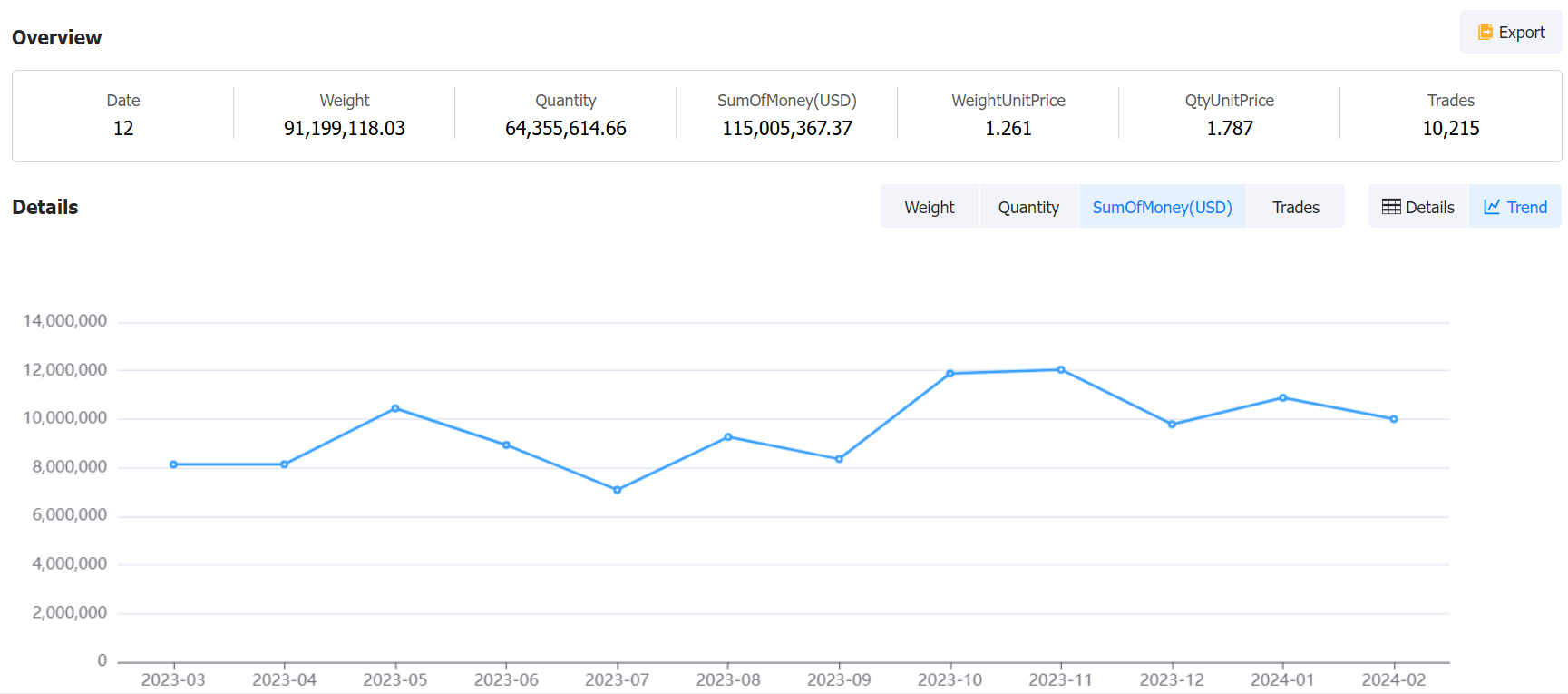Click the 2024-01 data point

pyautogui.click(x=1282, y=398)
